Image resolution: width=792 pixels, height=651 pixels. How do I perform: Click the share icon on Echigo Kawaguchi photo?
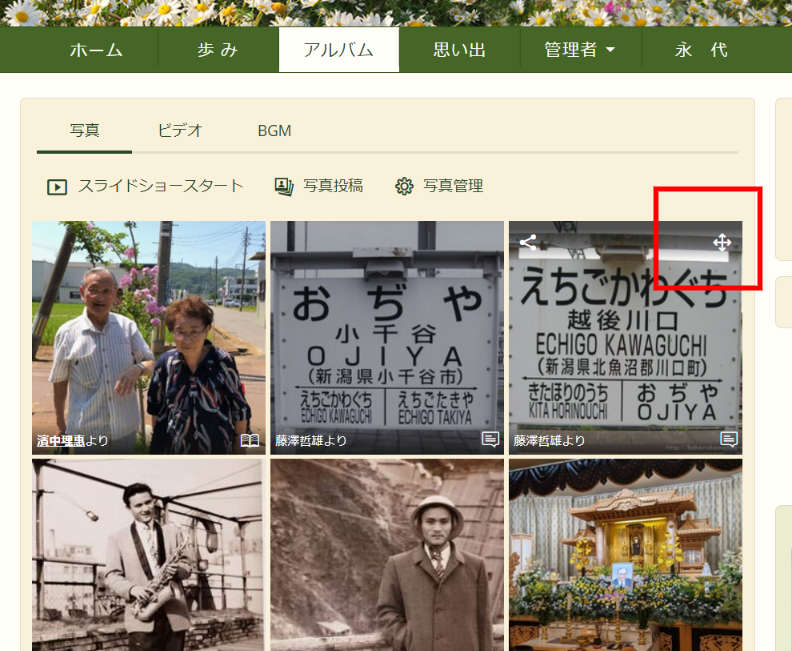(x=528, y=242)
